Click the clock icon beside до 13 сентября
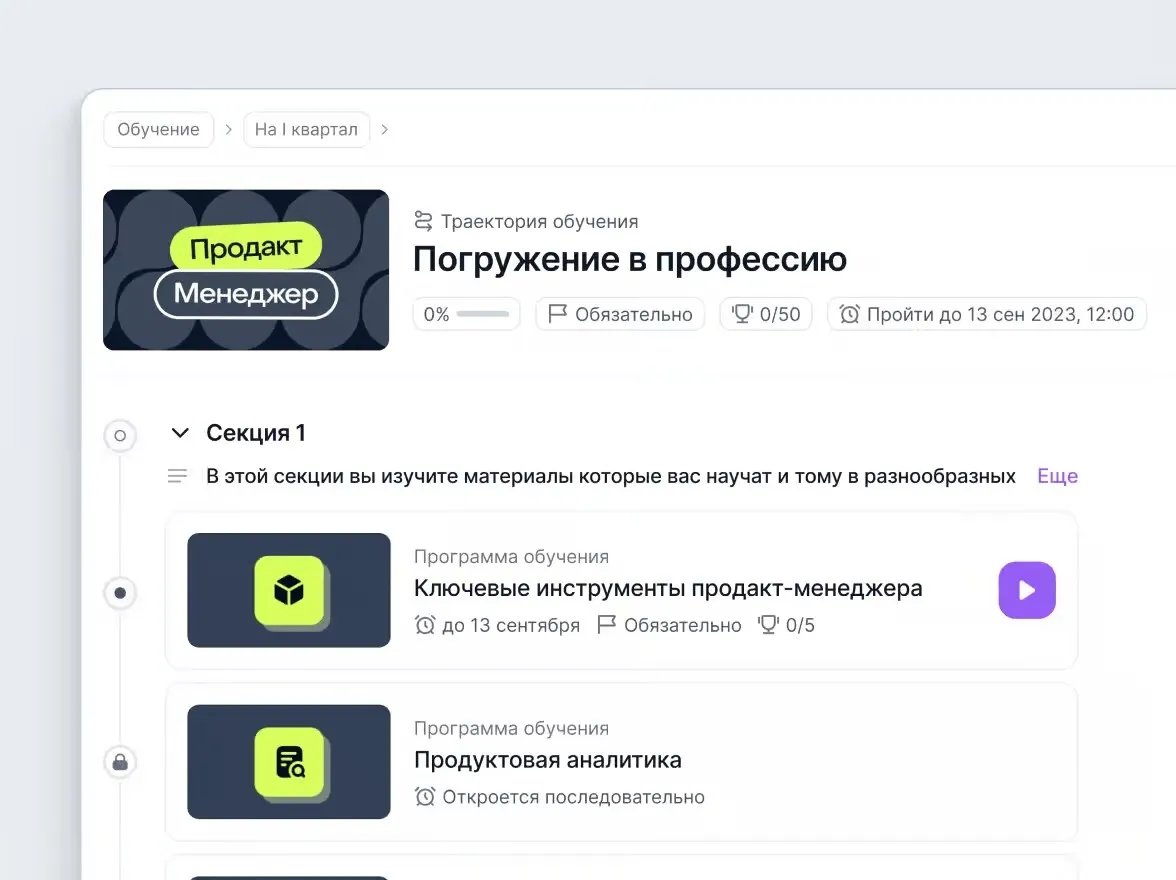Viewport: 1176px width, 880px height. click(x=425, y=625)
